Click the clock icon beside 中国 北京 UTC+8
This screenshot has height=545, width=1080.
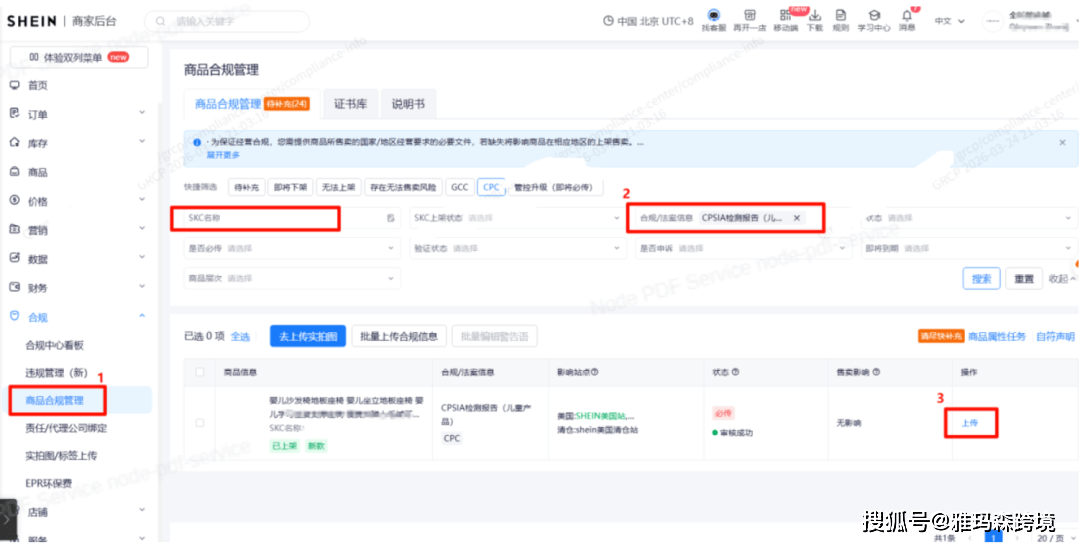tap(608, 21)
